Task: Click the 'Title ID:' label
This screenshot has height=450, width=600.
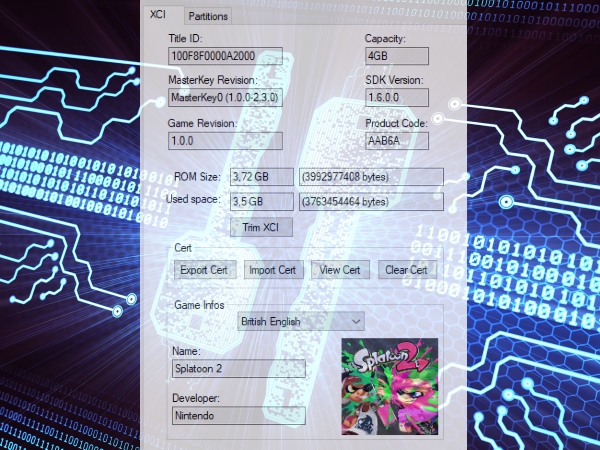Action: coord(185,39)
